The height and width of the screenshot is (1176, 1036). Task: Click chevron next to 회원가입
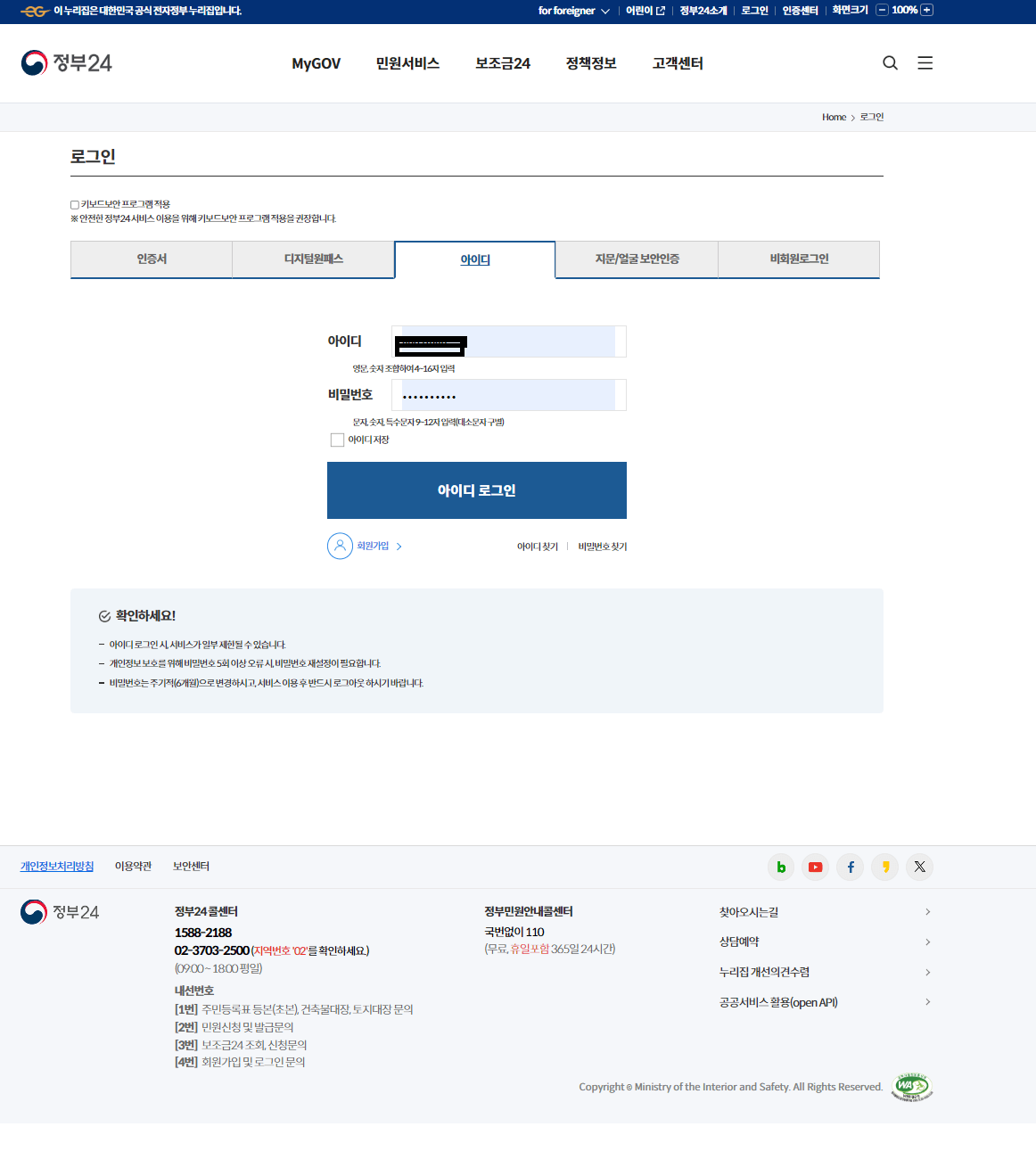coord(399,547)
